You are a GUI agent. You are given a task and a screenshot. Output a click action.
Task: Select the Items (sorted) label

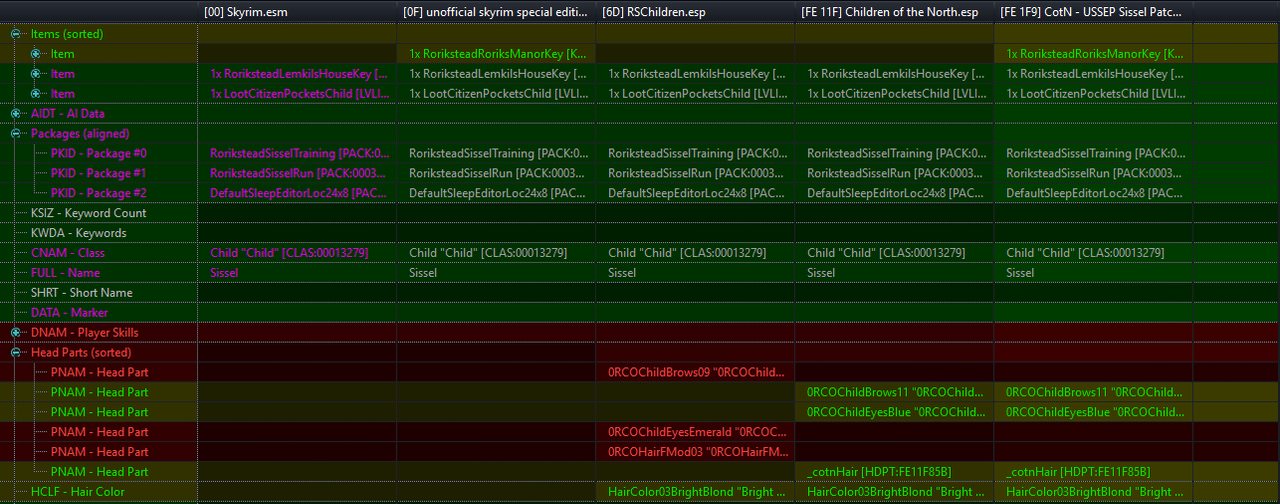click(66, 34)
